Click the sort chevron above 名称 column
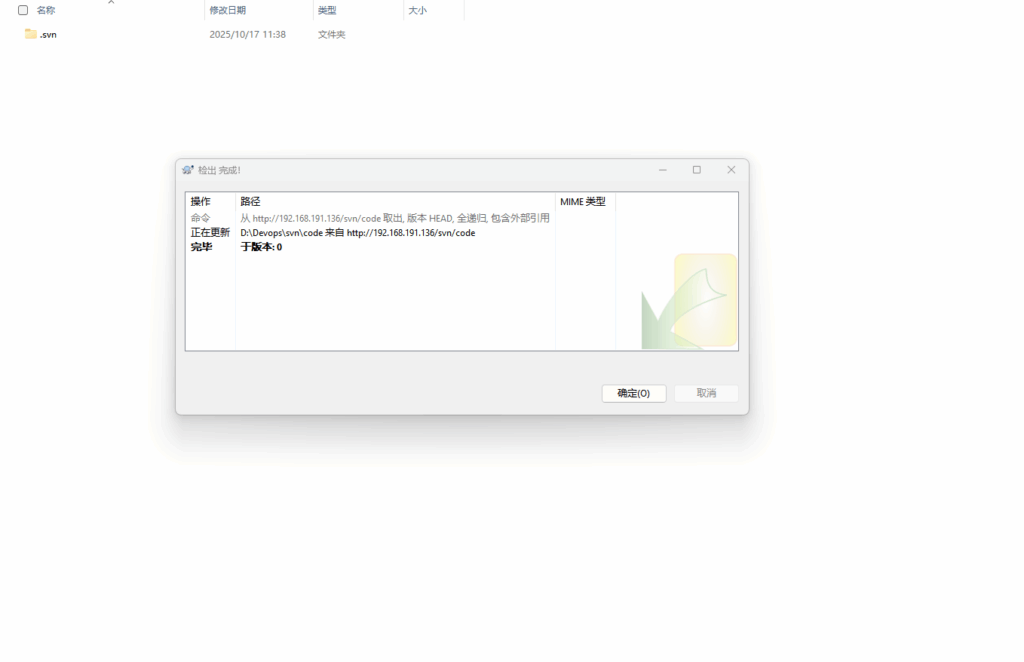 (x=111, y=2)
